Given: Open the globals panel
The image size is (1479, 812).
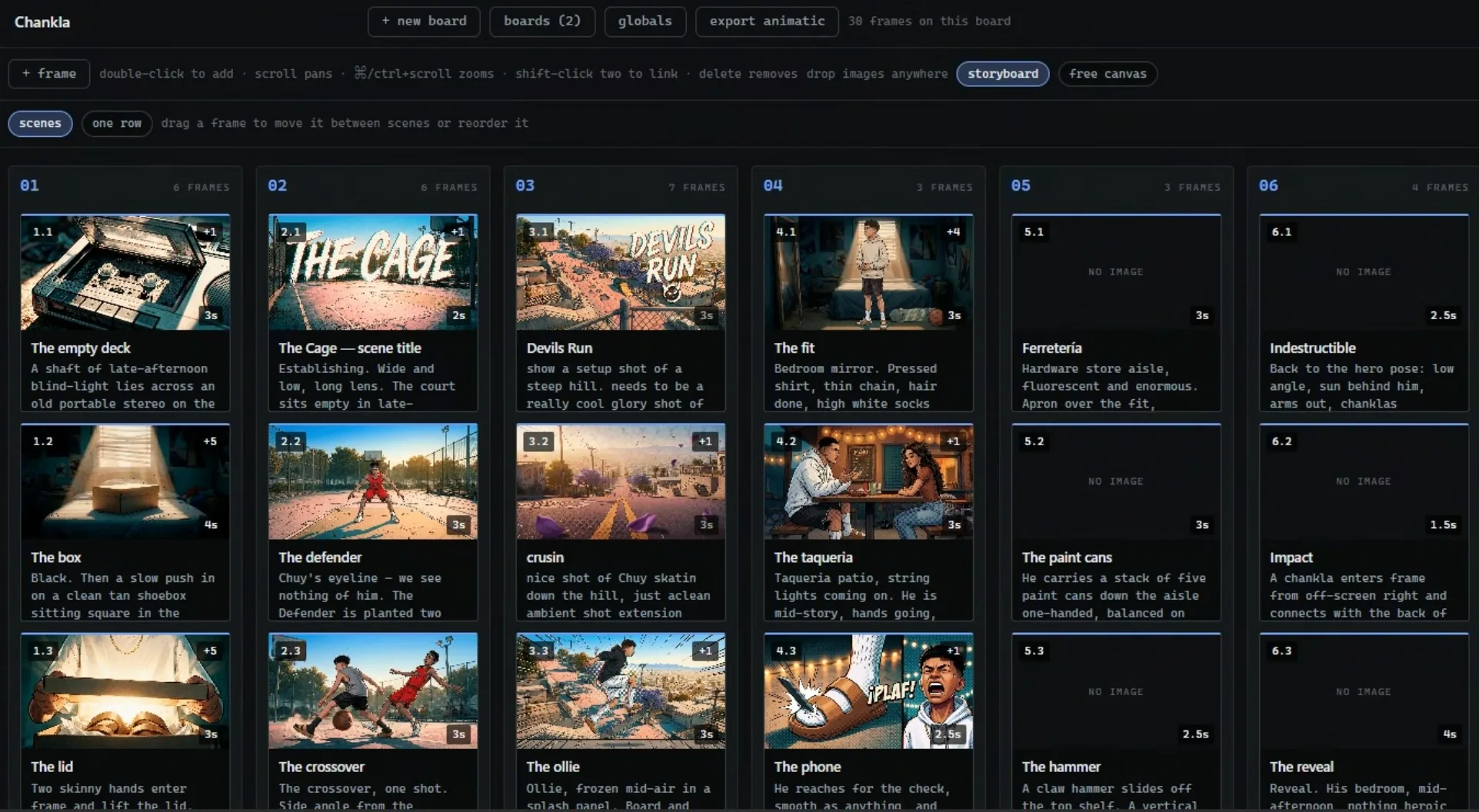Looking at the screenshot, I should pyautogui.click(x=645, y=22).
